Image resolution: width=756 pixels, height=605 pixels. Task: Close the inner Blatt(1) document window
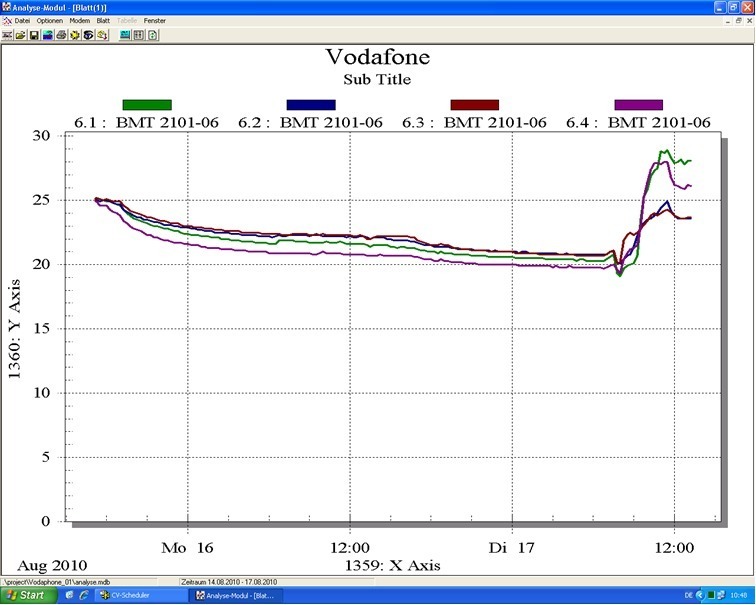[x=749, y=21]
